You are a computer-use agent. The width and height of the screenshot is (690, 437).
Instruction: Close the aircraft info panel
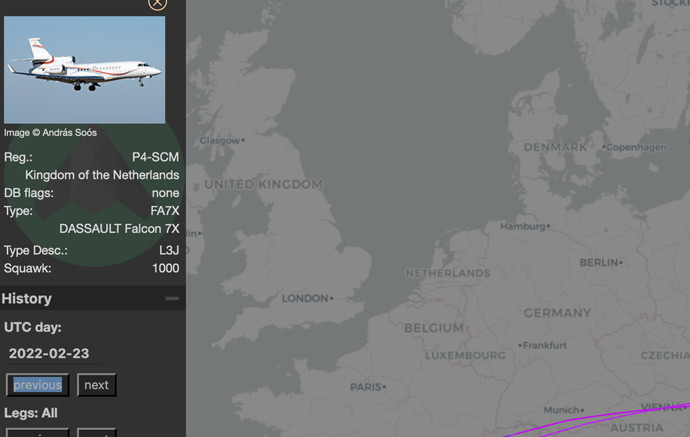(x=157, y=3)
